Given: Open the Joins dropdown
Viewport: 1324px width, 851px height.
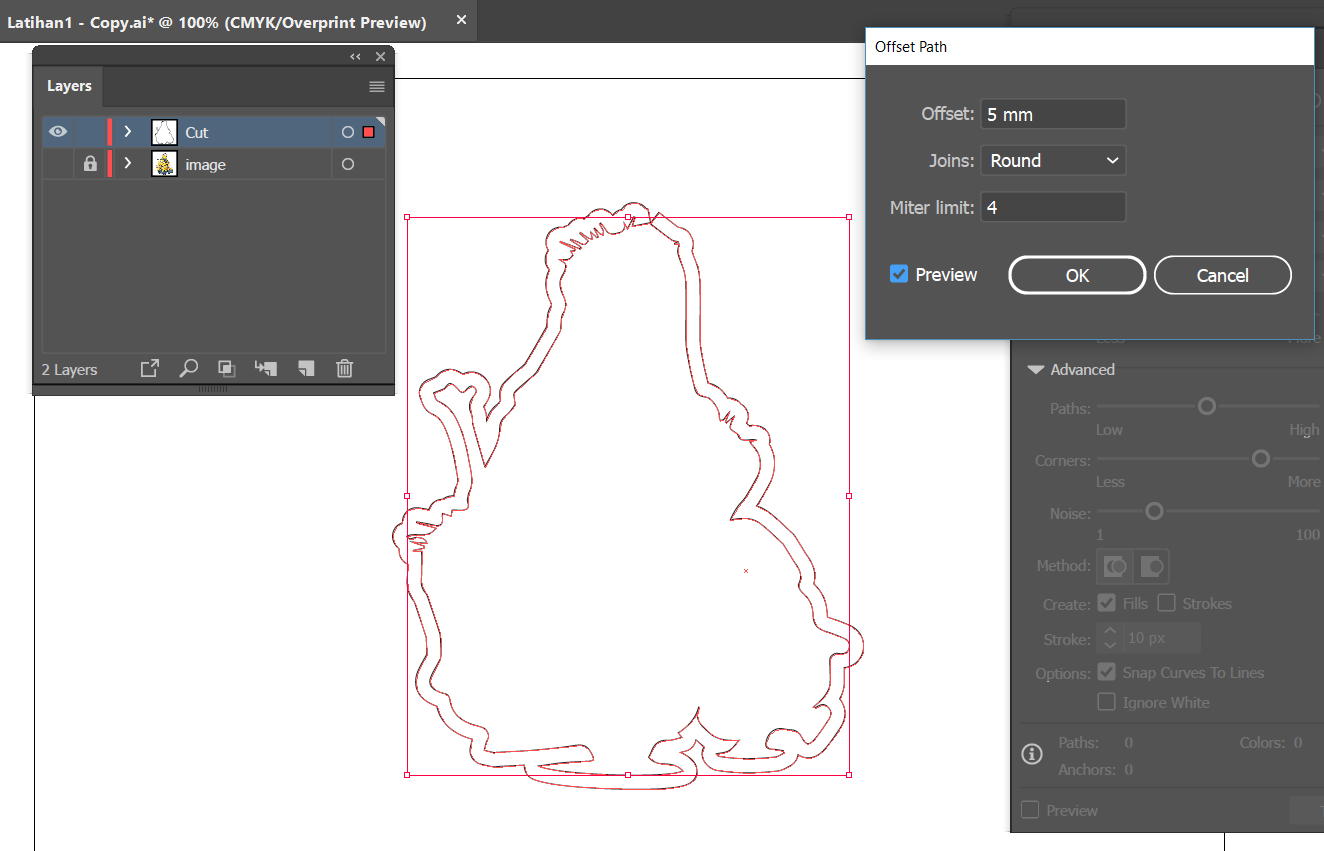Looking at the screenshot, I should tap(1053, 160).
